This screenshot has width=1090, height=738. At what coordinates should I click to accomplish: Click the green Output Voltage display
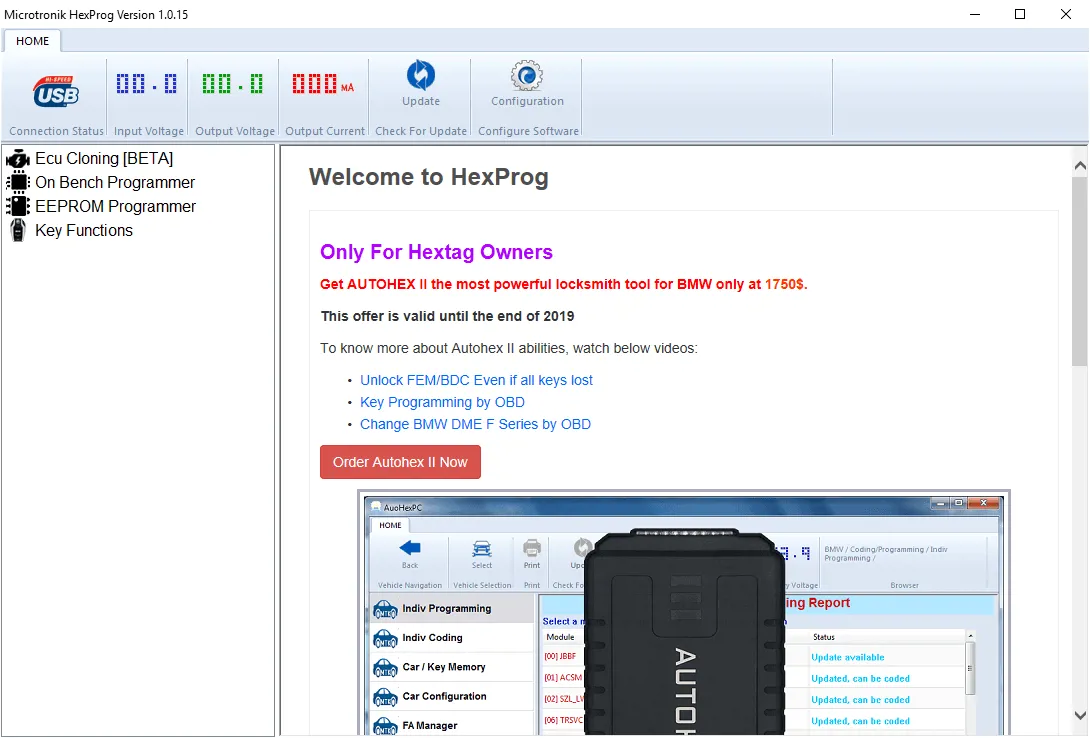click(233, 84)
